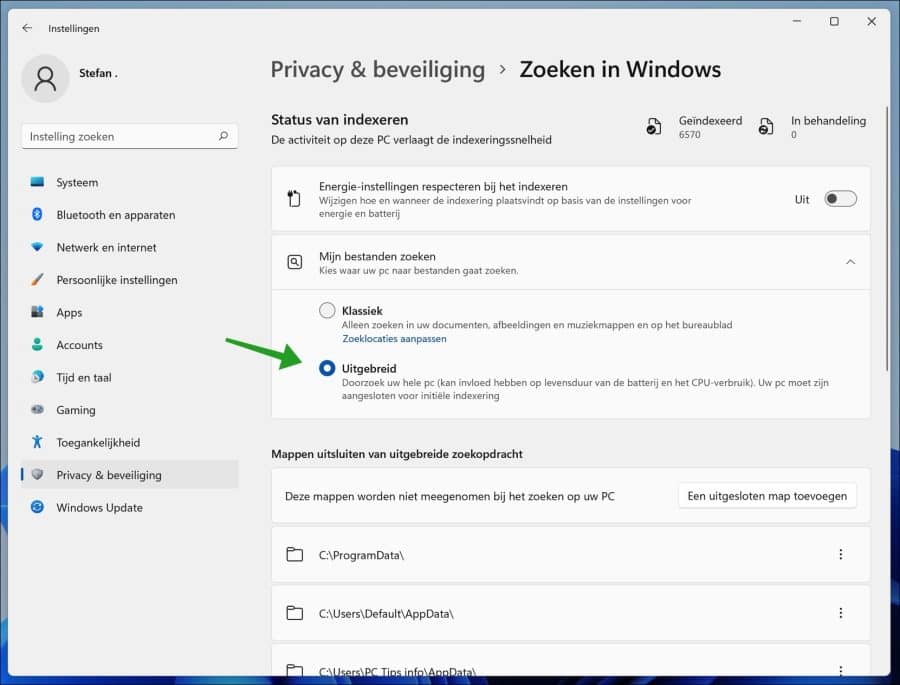Click Een uitgesloten map toevoegen button
Image resolution: width=900 pixels, height=685 pixels.
coord(767,496)
